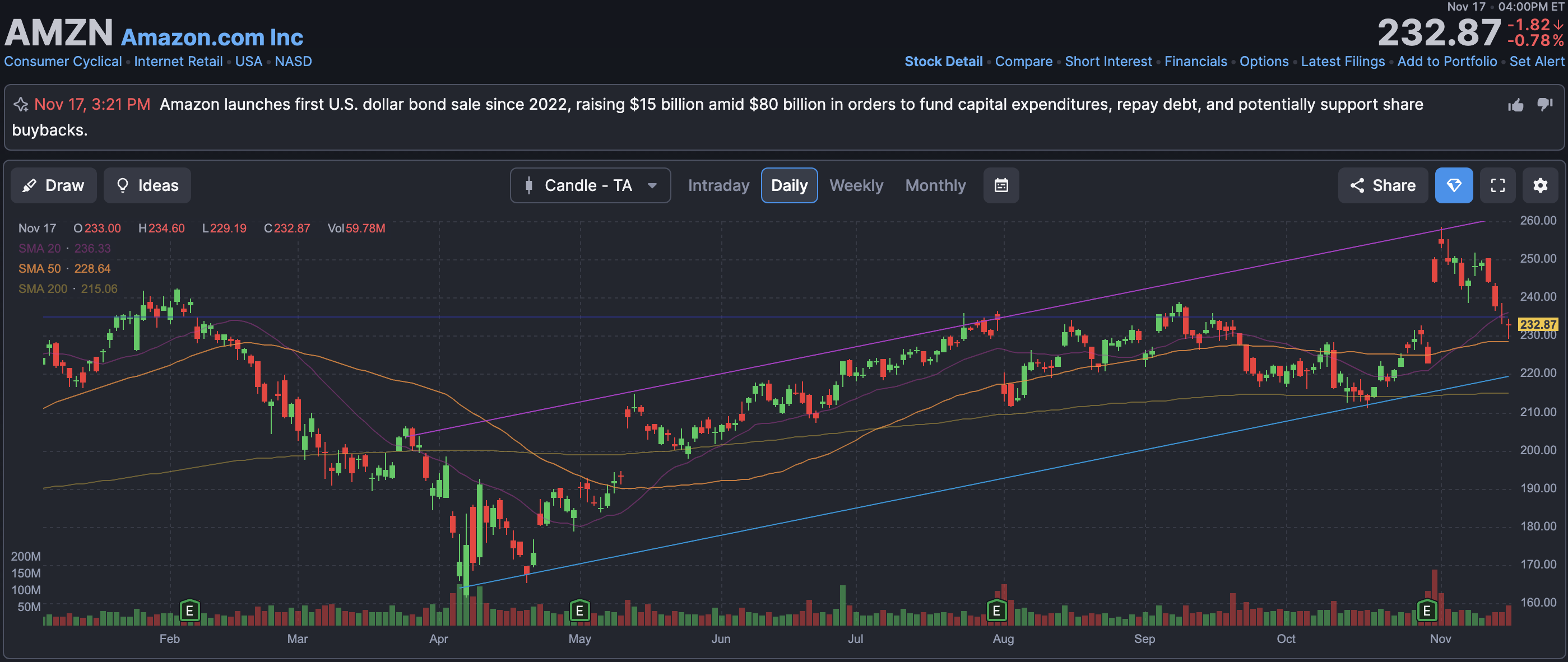Screen dimensions: 1568x662
Task: Open chart settings gear
Action: point(1540,185)
